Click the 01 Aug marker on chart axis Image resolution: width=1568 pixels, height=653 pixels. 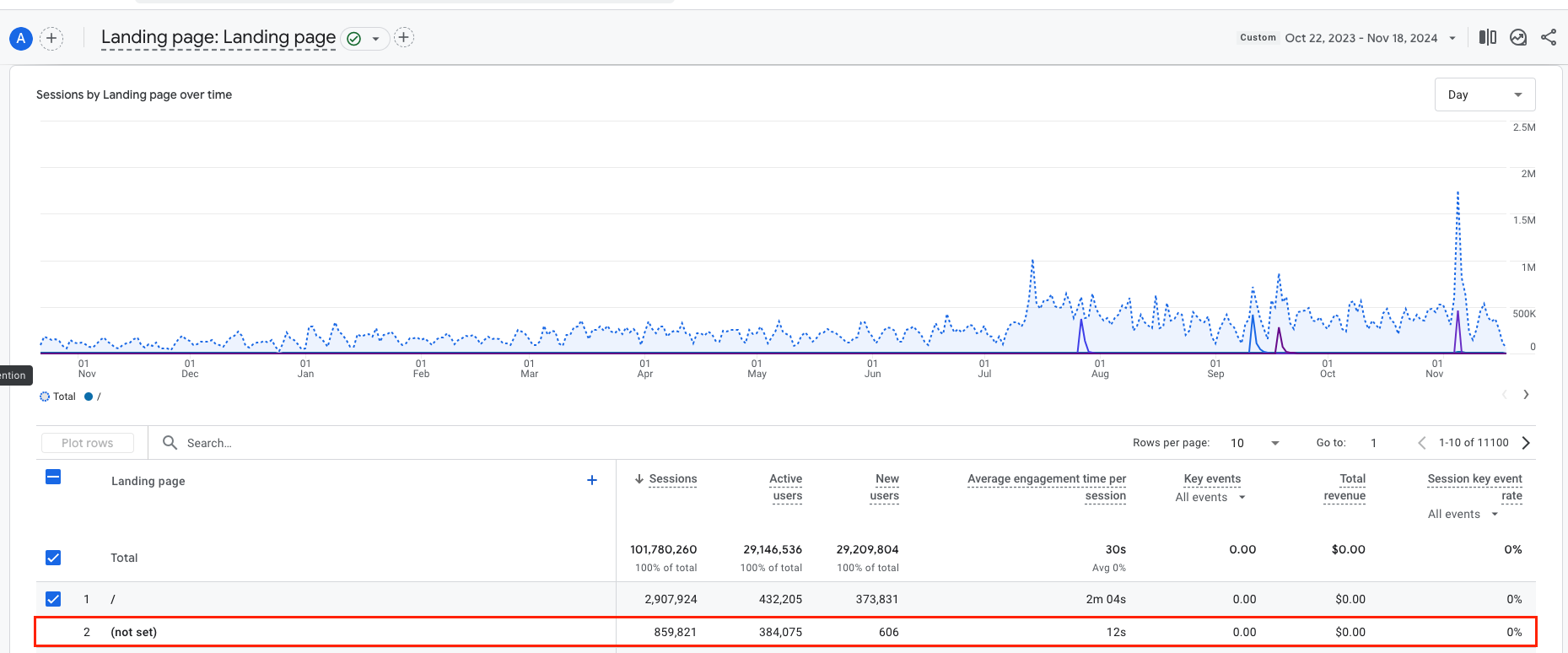tap(1100, 369)
